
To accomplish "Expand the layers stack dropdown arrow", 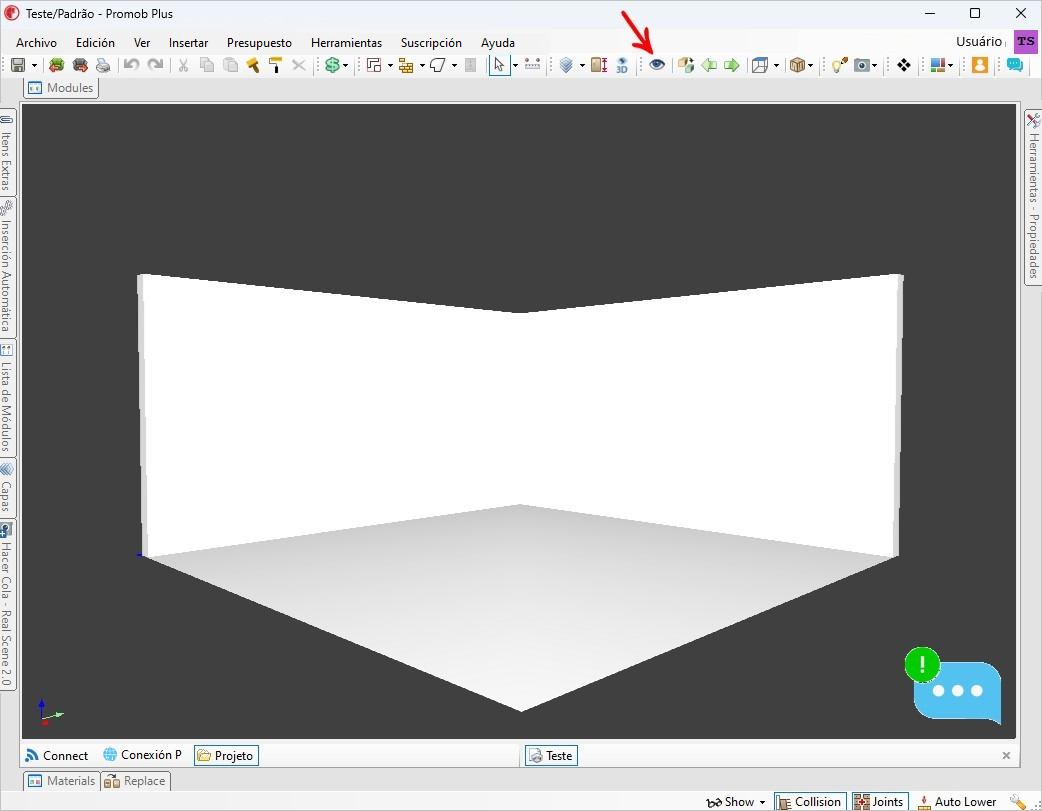I will [582, 65].
